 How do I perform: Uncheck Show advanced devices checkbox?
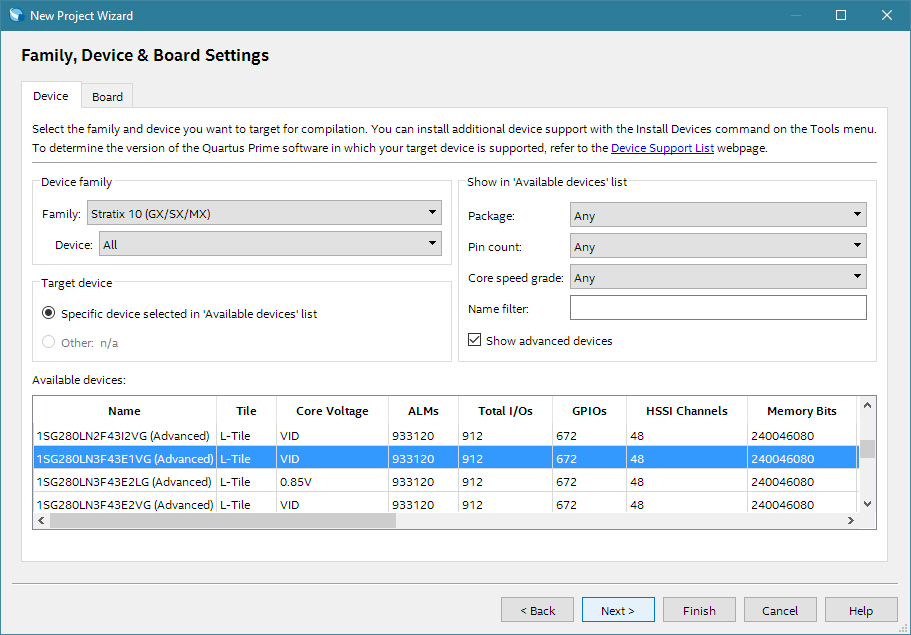[474, 341]
